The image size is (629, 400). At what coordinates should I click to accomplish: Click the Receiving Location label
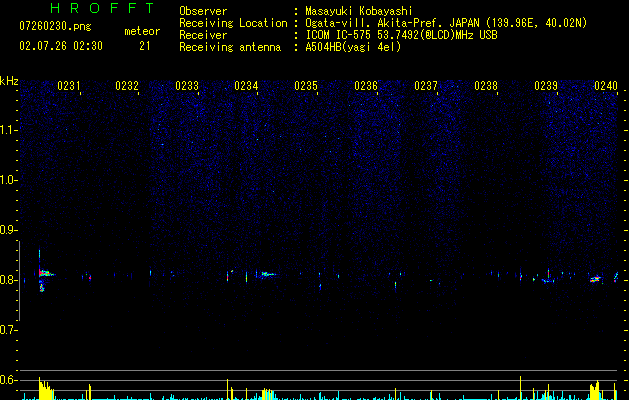pos(233,23)
